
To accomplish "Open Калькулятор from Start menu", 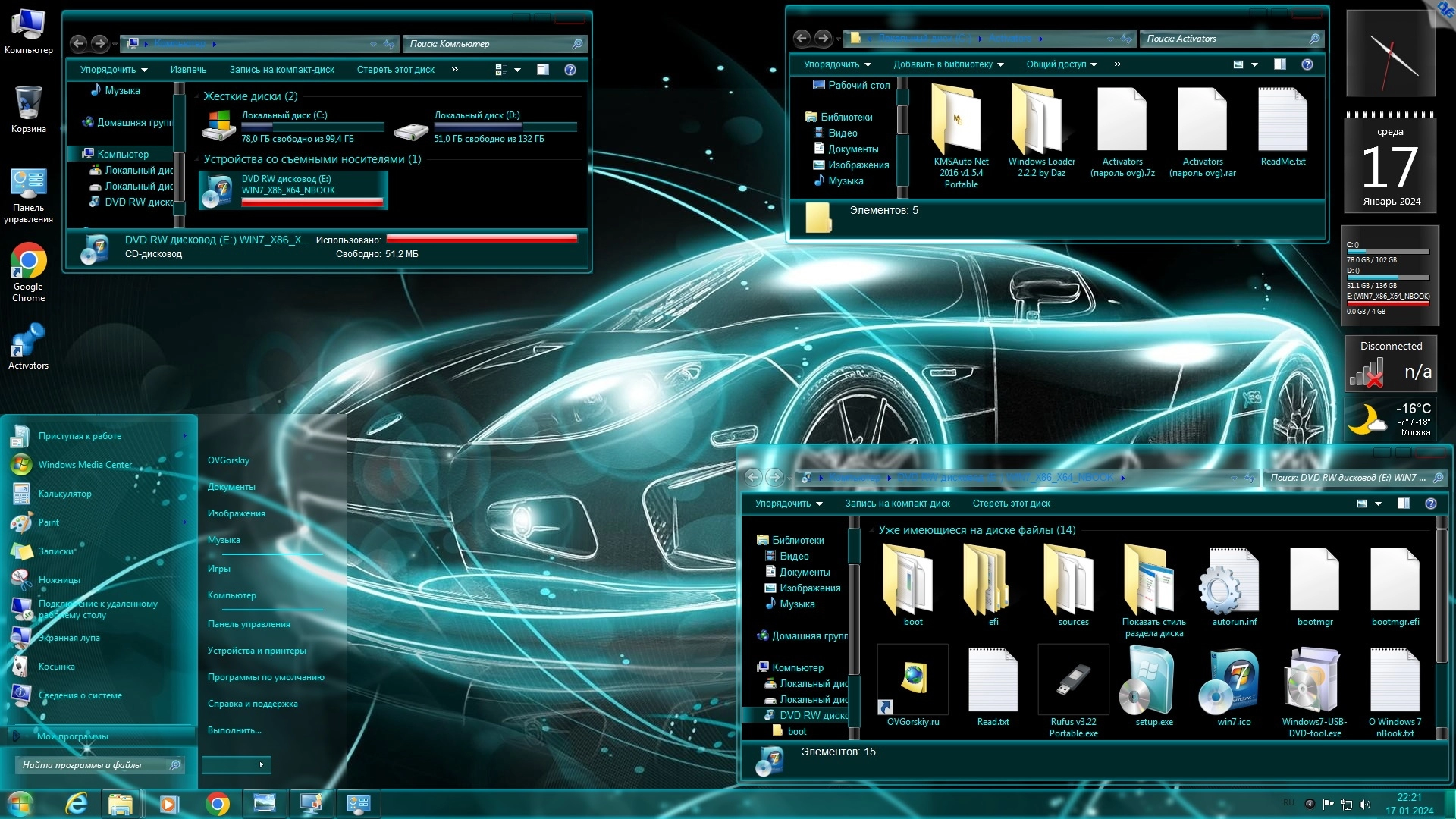I will 64,494.
